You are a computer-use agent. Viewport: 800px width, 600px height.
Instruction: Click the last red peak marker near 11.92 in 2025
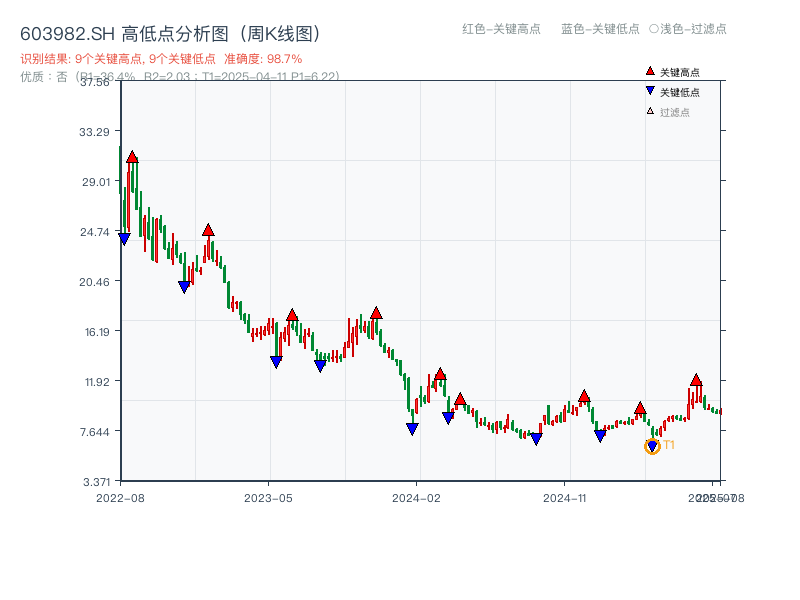696,380
